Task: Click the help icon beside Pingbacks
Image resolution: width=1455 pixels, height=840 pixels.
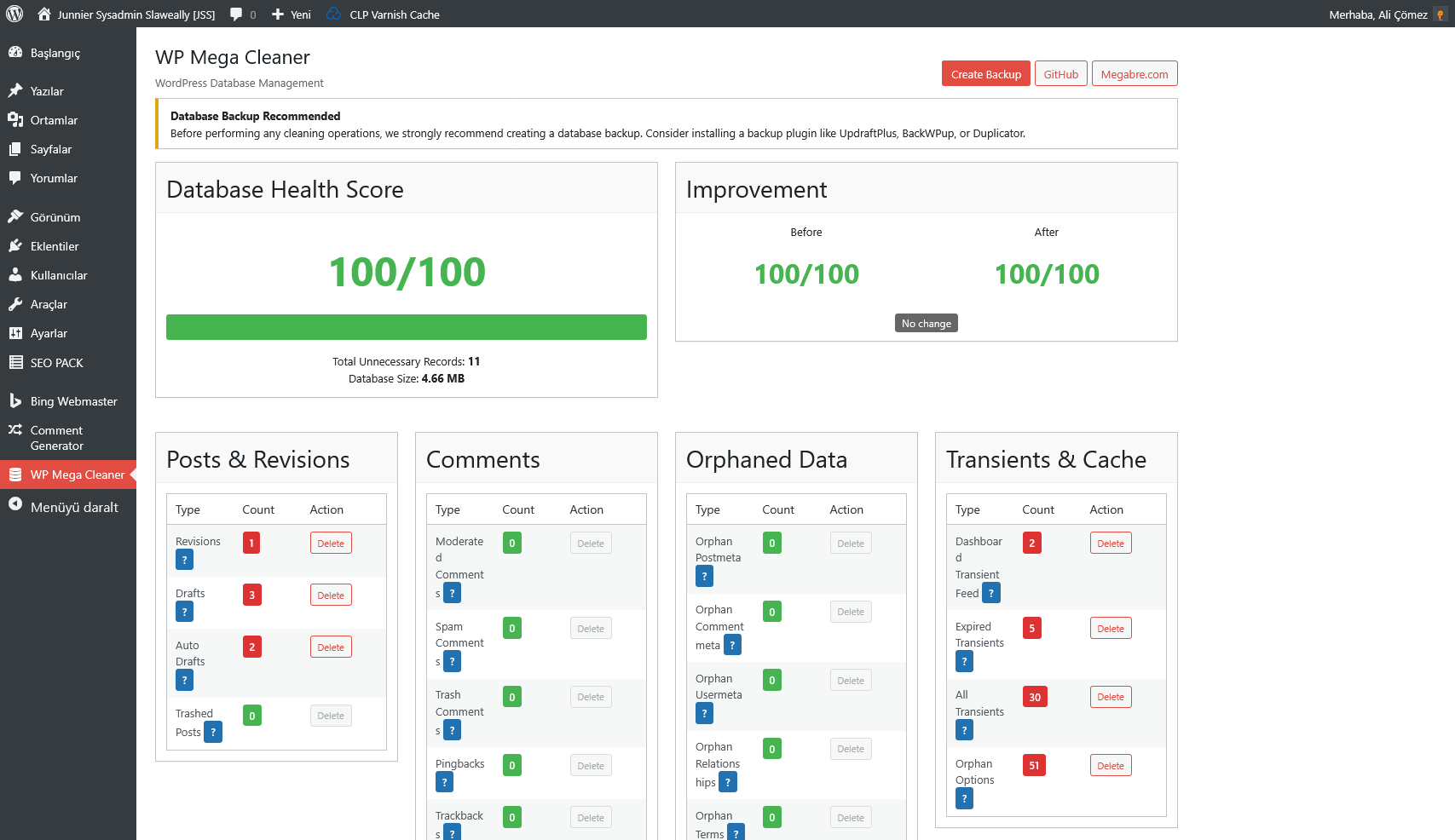Action: [x=444, y=782]
